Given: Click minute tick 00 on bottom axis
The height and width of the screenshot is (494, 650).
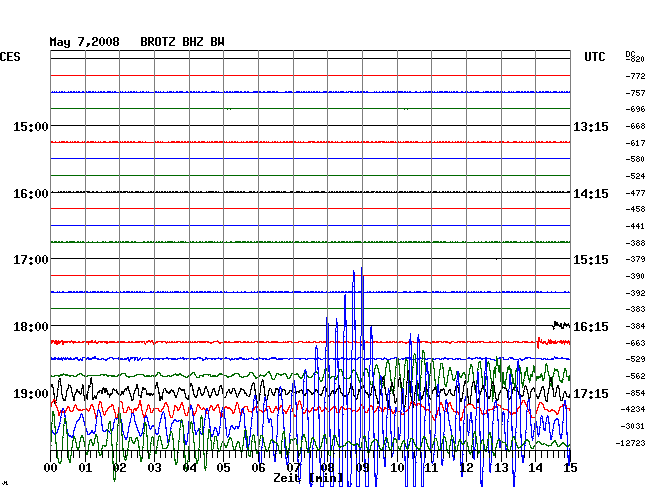Looking at the screenshot, I should pos(51,467).
